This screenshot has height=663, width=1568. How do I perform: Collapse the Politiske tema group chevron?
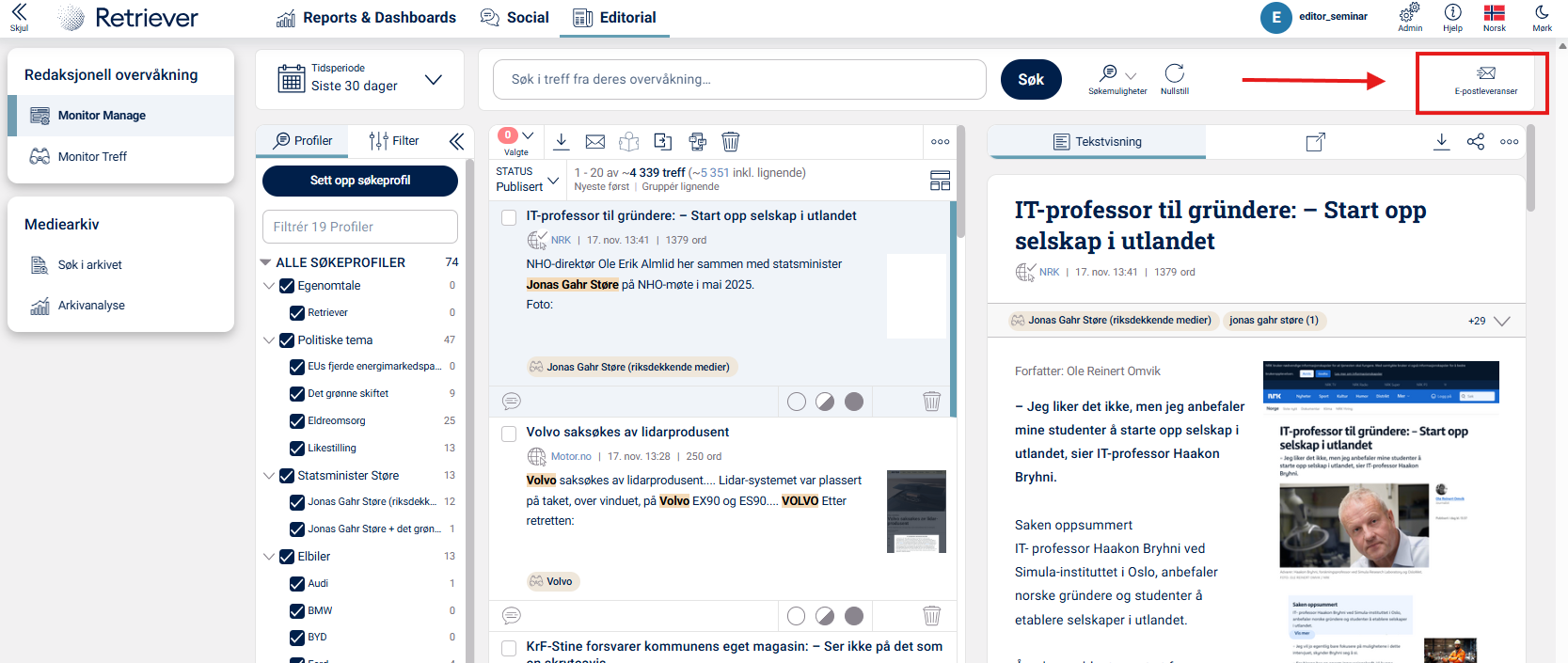tap(269, 340)
